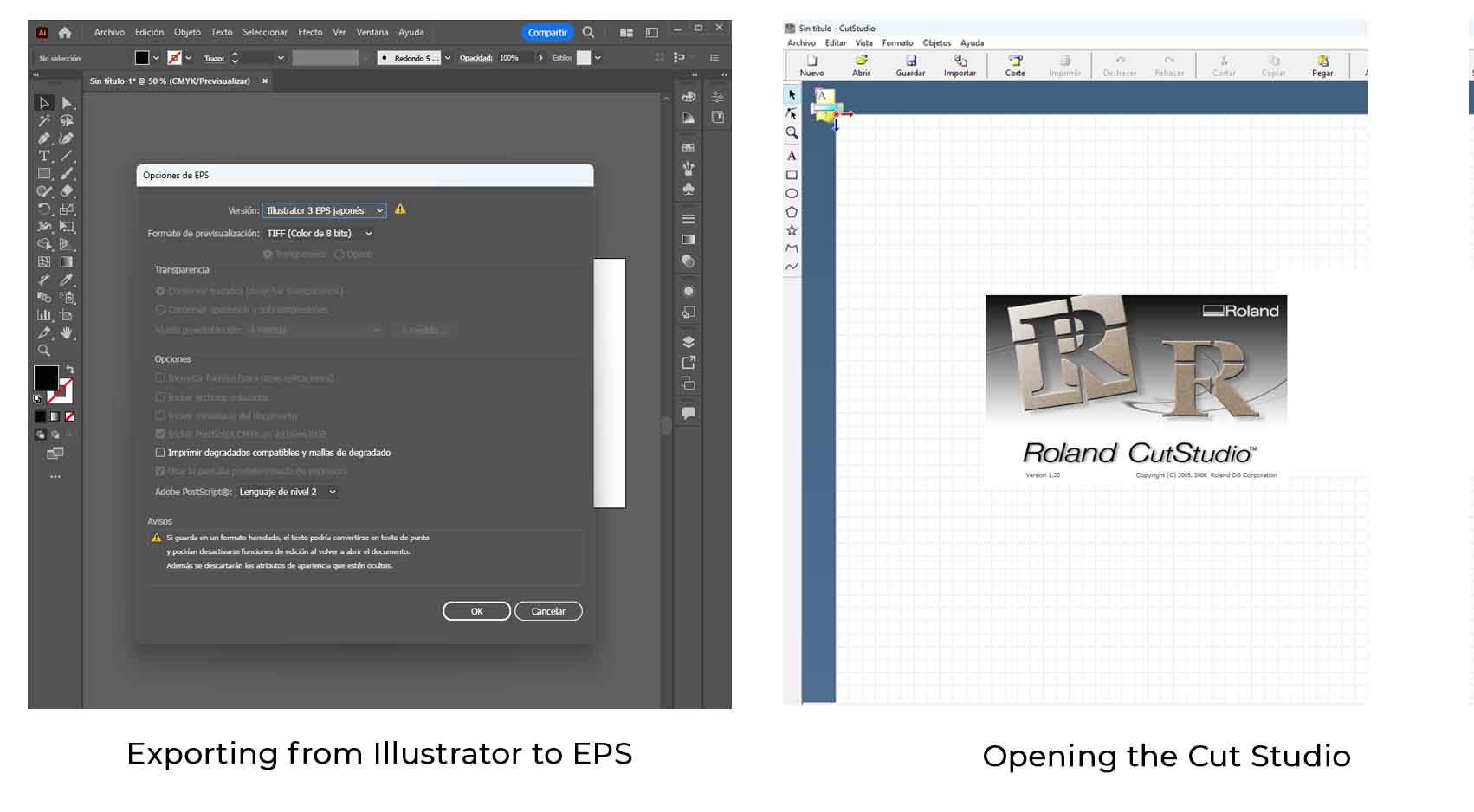
Task: Click Importar in the CutStudio toolbar
Action: pyautogui.click(x=960, y=66)
